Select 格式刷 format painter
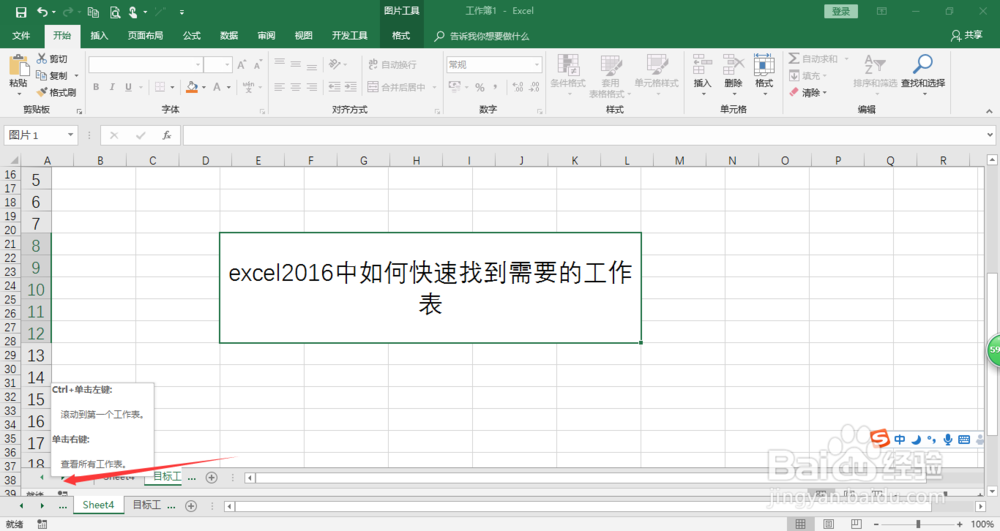1000x531 pixels. [57, 92]
